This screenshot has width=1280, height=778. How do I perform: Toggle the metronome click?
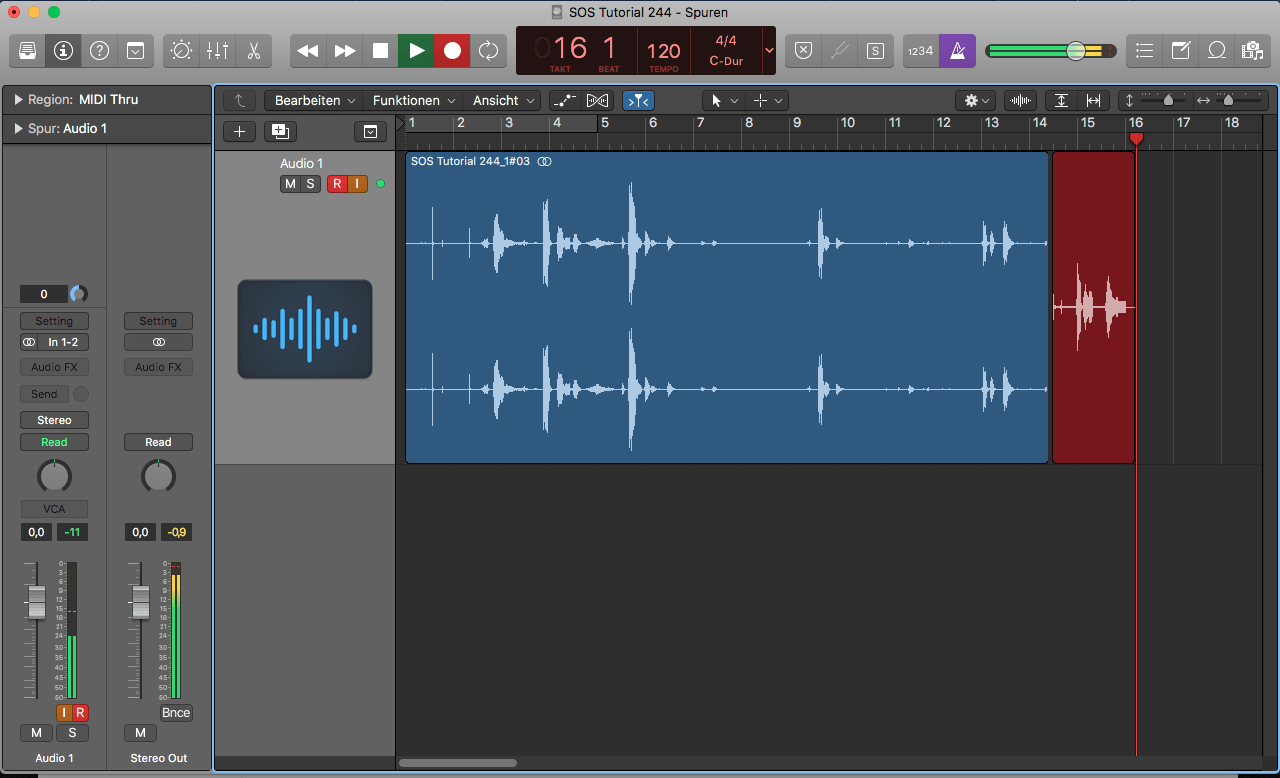click(x=957, y=51)
